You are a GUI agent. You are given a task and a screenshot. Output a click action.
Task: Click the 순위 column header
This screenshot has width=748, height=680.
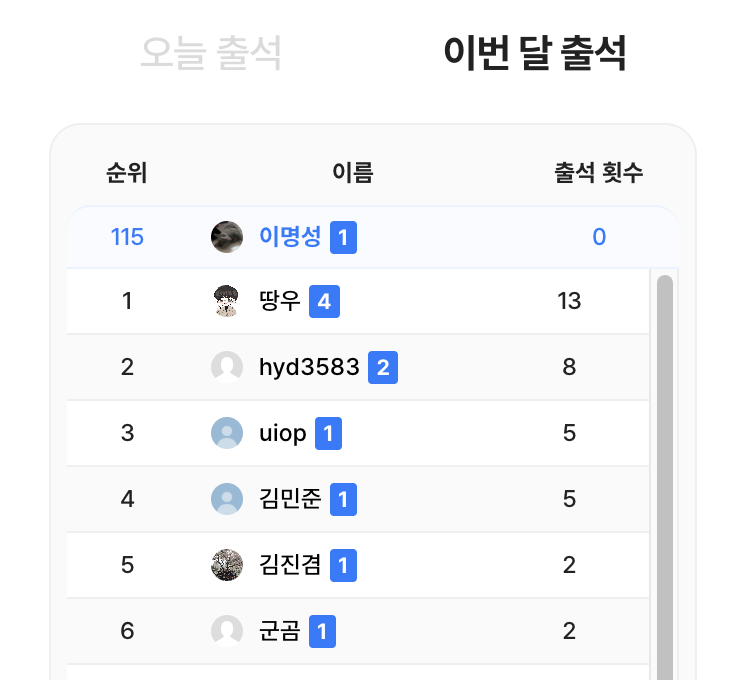pos(127,173)
